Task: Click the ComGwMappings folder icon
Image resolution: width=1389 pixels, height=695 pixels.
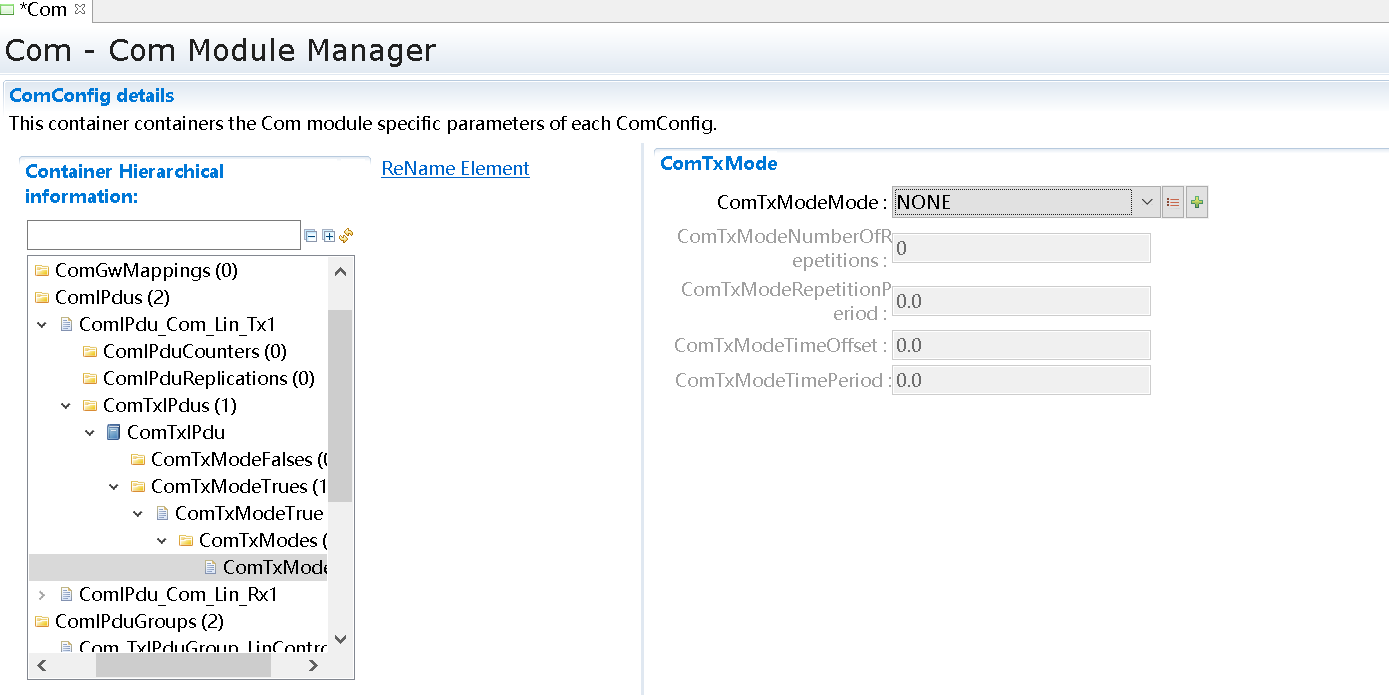Action: tap(41, 271)
